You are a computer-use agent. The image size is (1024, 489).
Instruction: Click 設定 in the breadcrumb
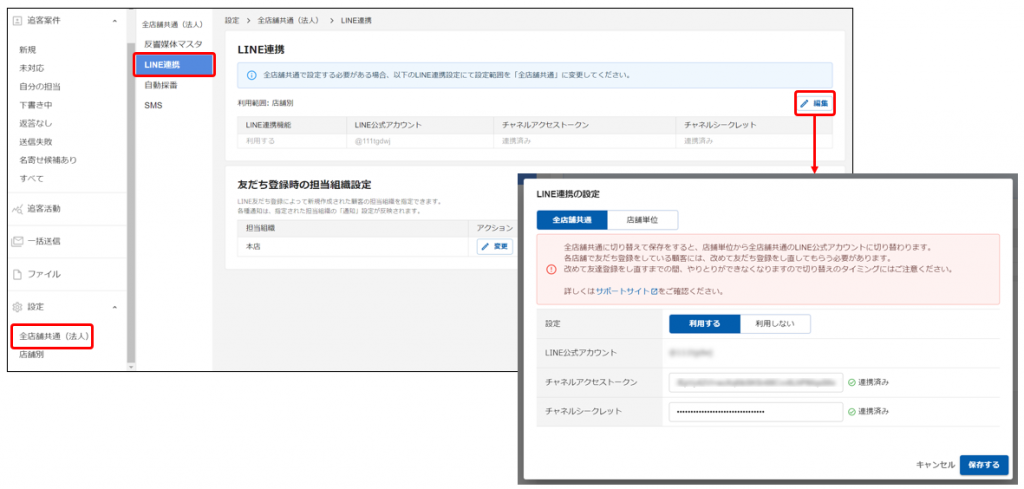tap(232, 21)
